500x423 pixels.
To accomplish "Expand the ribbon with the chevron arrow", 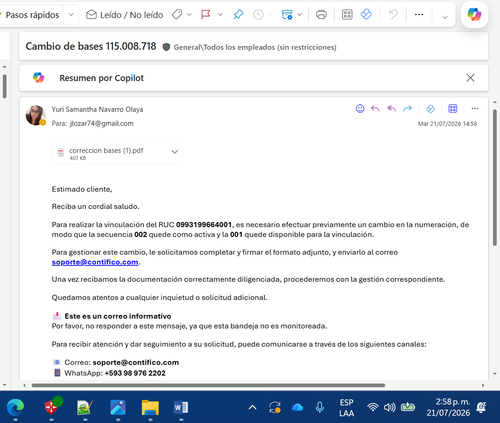I will click(445, 17).
